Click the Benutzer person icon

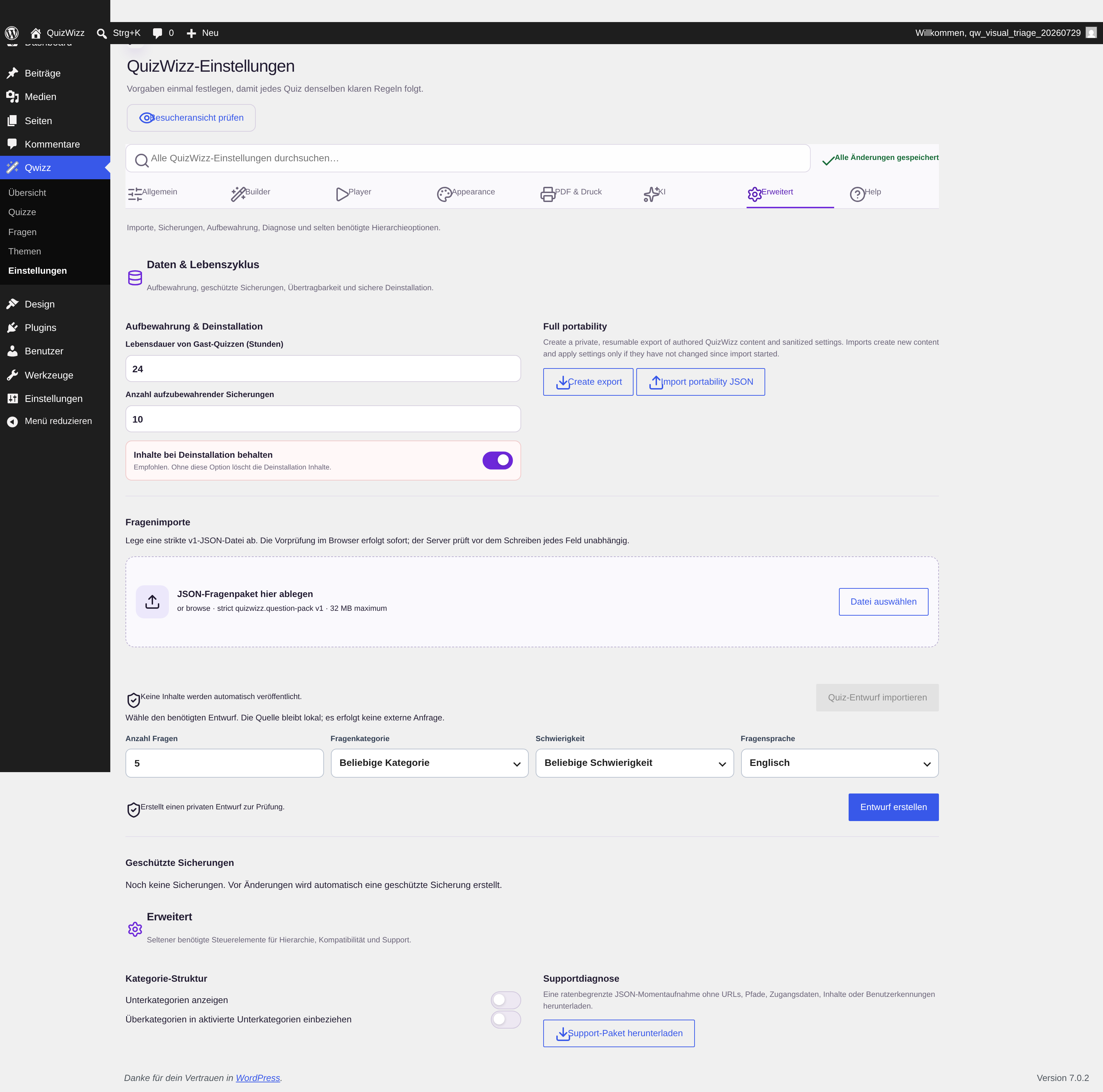click(x=12, y=351)
